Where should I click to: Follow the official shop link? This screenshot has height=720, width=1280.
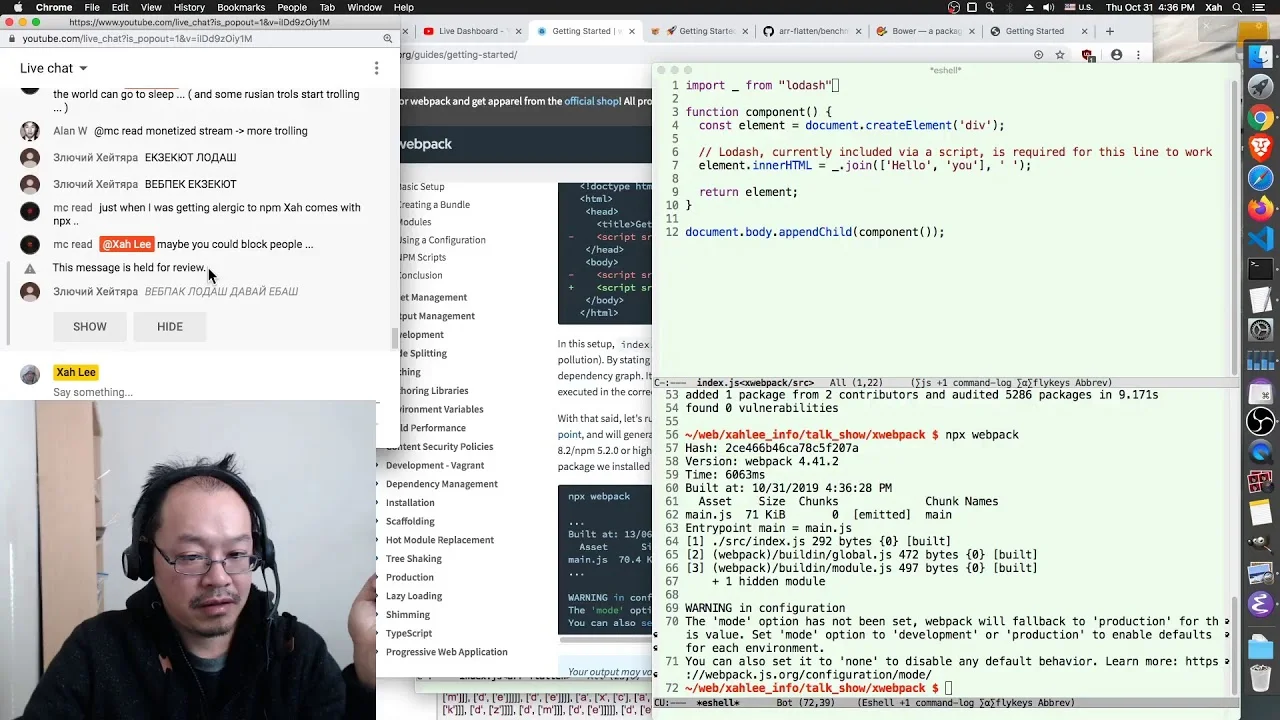[591, 101]
